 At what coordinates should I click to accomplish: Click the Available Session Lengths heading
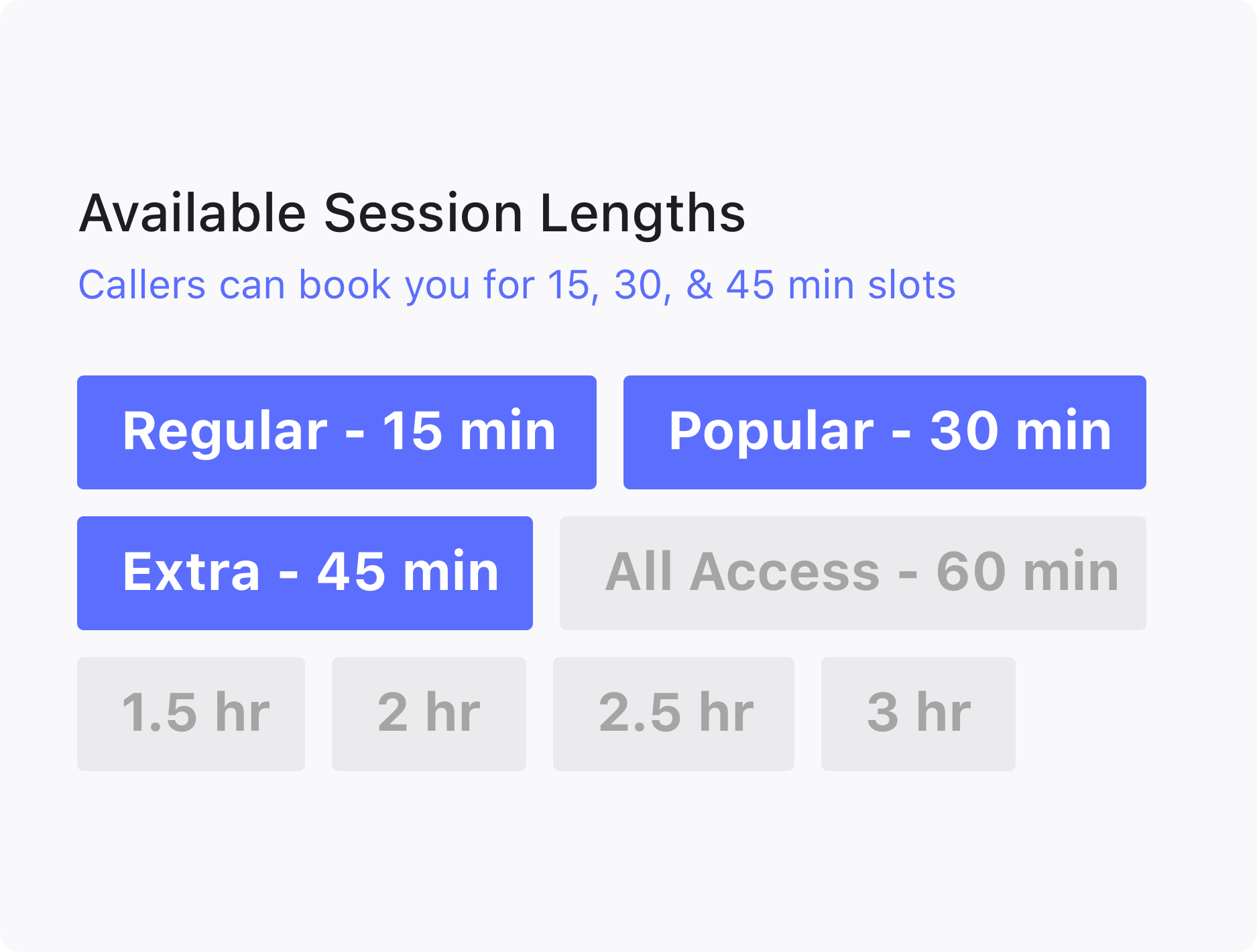click(412, 213)
